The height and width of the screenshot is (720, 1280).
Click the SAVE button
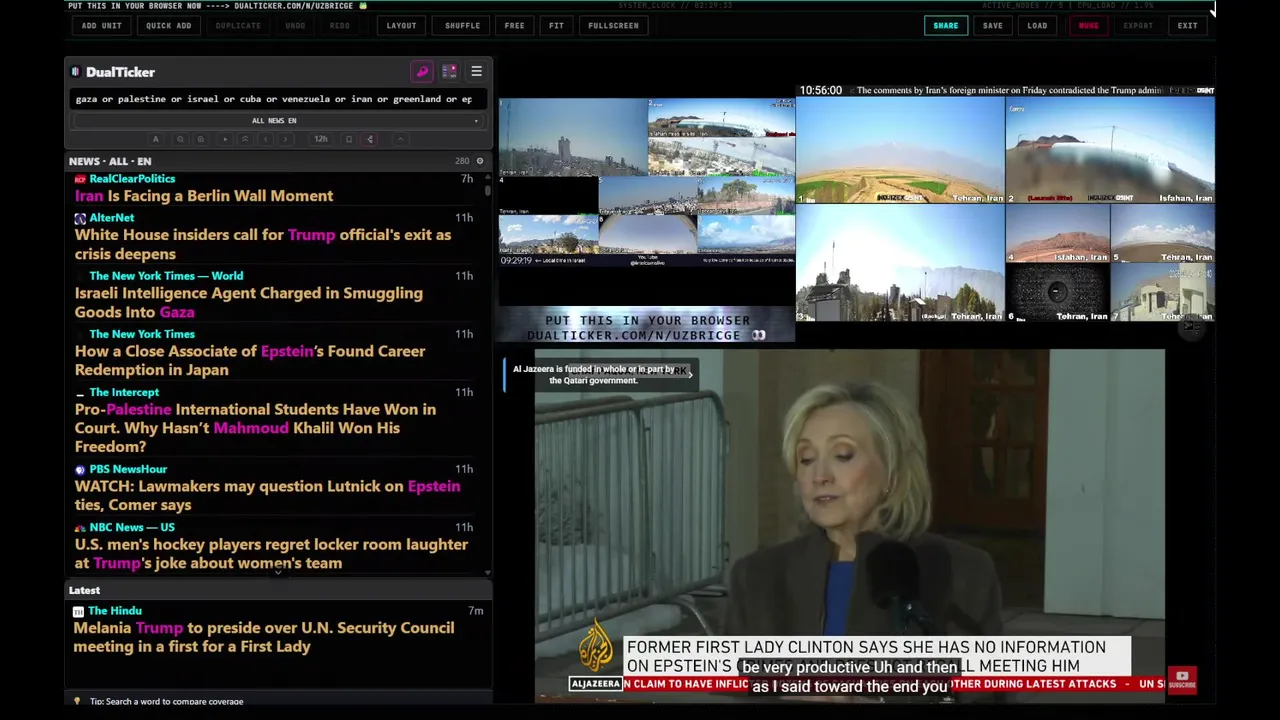[x=992, y=26]
